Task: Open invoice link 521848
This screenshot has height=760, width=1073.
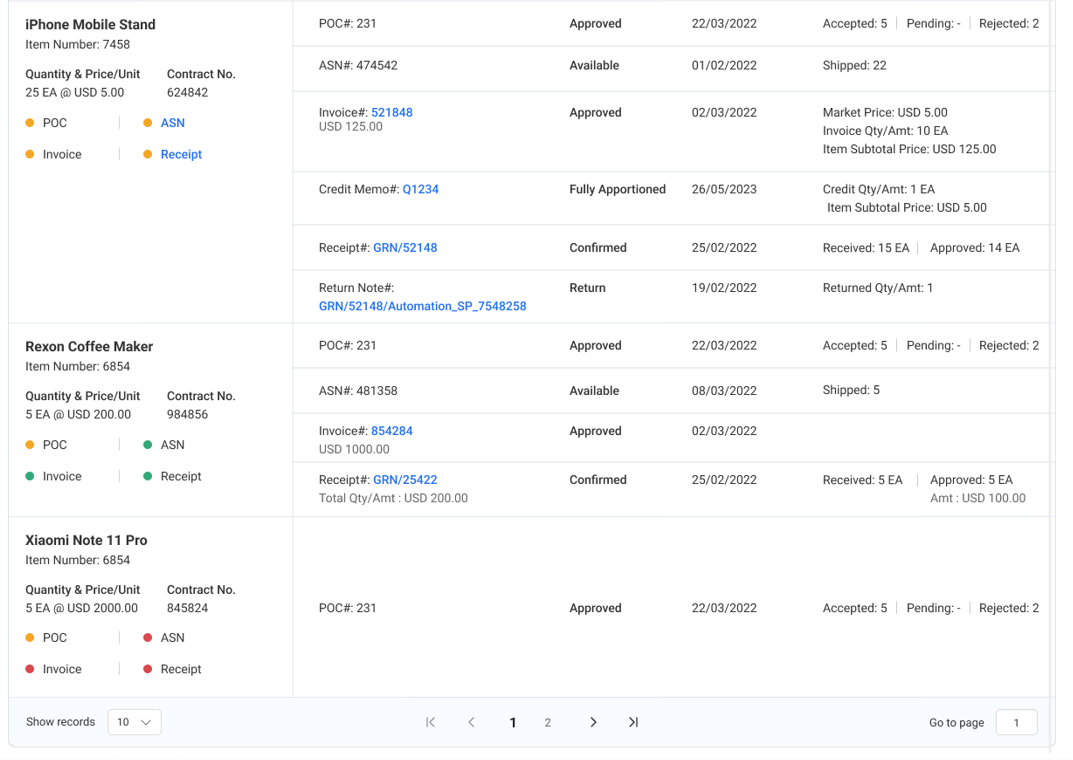Action: (x=391, y=112)
